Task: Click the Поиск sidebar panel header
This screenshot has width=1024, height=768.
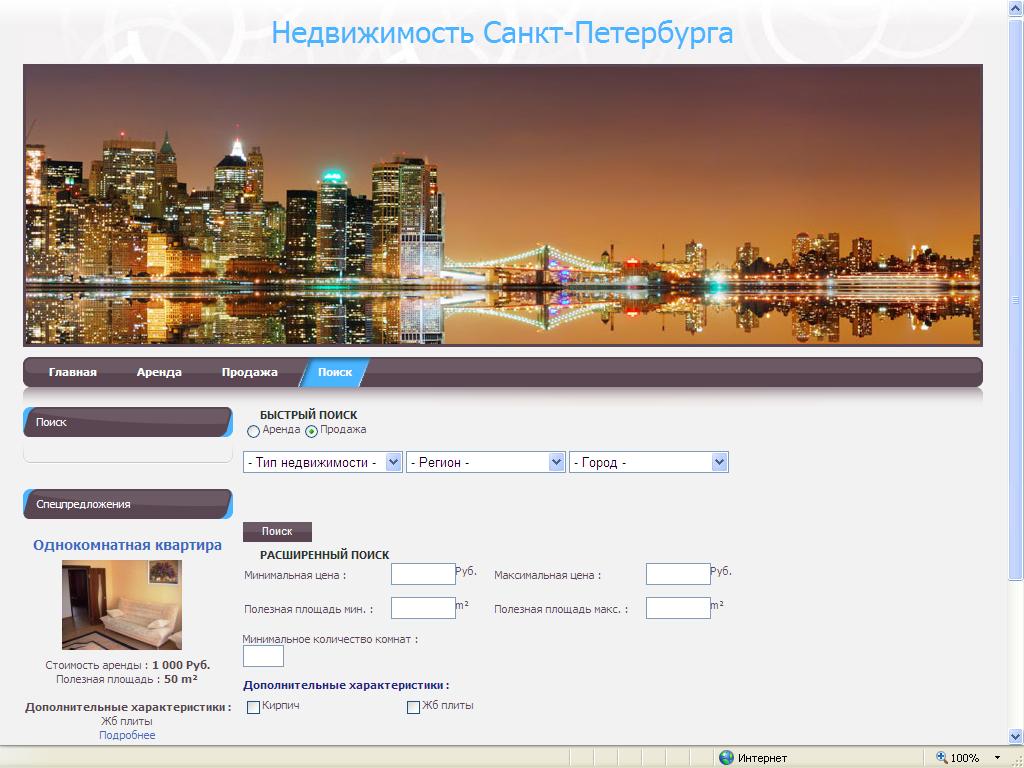Action: [x=128, y=422]
